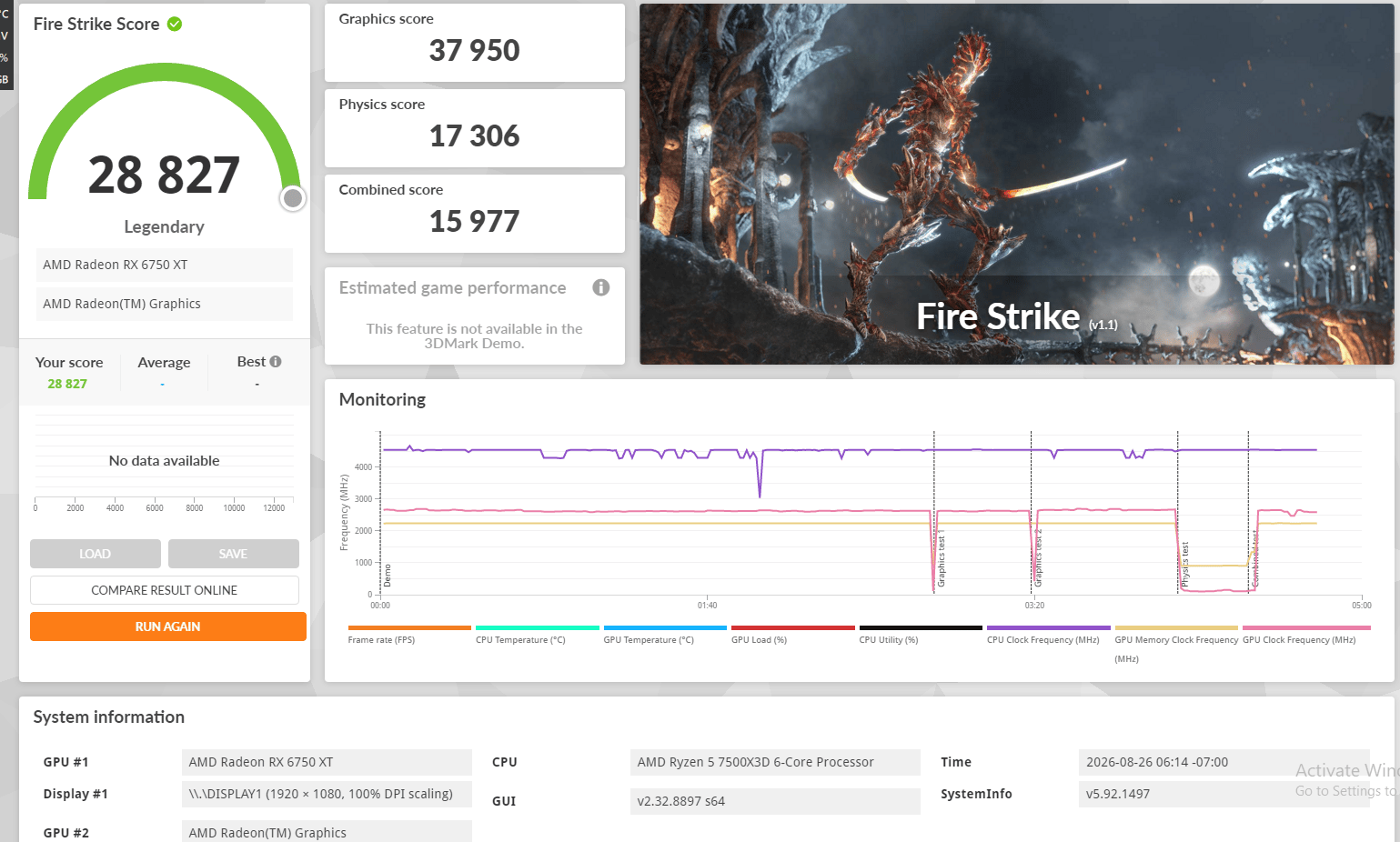Image resolution: width=1400 pixels, height=842 pixels.
Task: Click the System information heading
Action: point(109,717)
